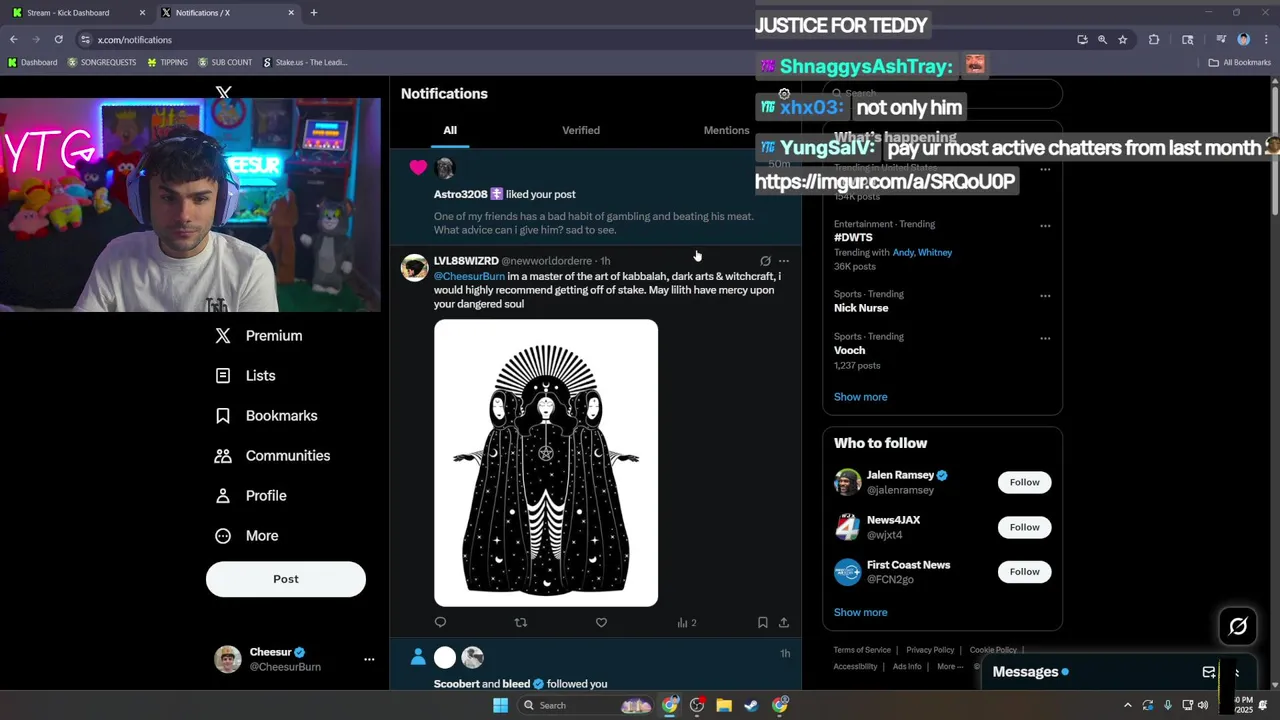This screenshot has height=720, width=1280.
Task: Open Steam from the taskbar
Action: (x=751, y=705)
